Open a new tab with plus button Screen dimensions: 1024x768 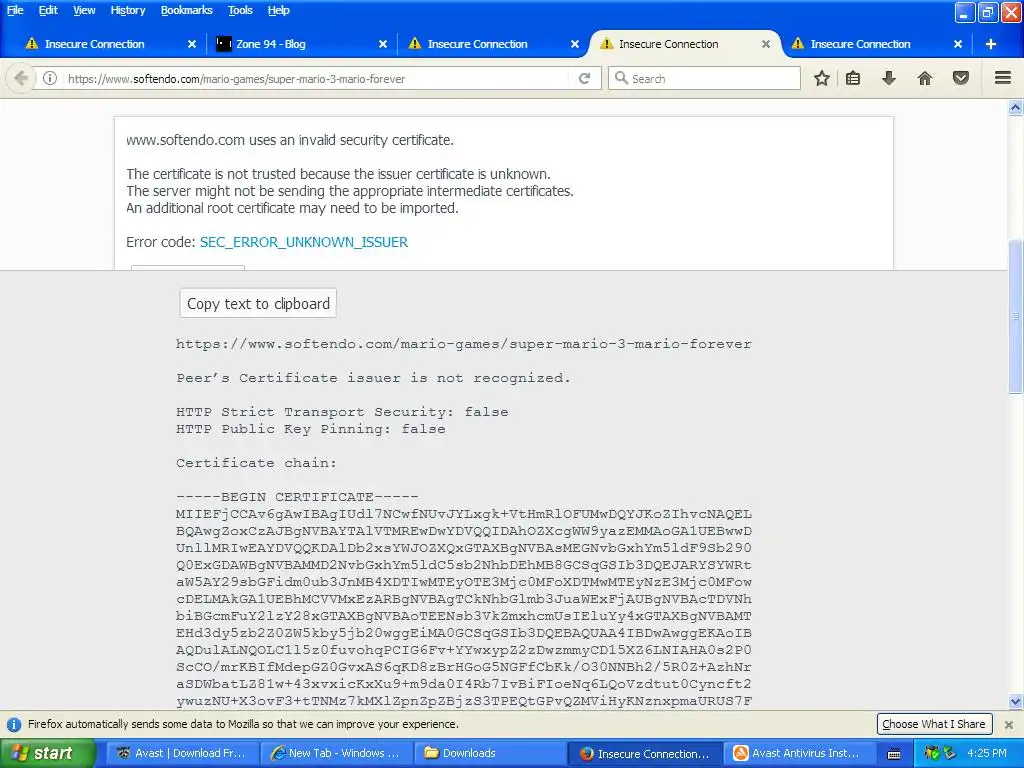(991, 44)
